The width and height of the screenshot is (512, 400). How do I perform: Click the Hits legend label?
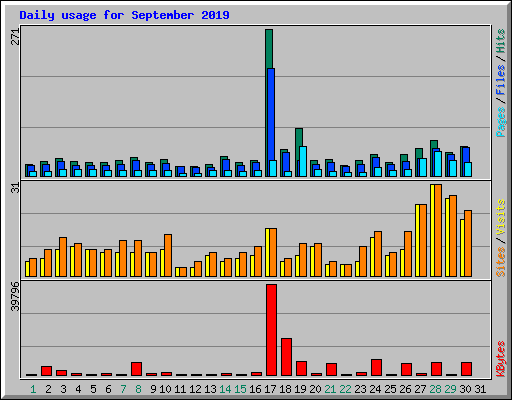(501, 41)
